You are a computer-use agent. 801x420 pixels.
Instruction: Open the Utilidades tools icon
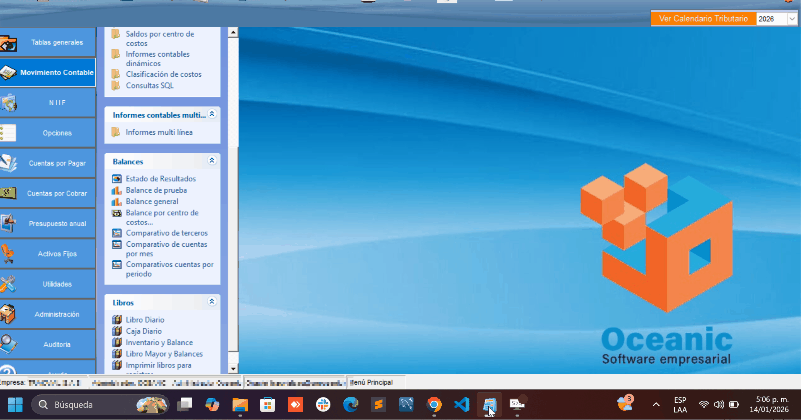pos(9,284)
